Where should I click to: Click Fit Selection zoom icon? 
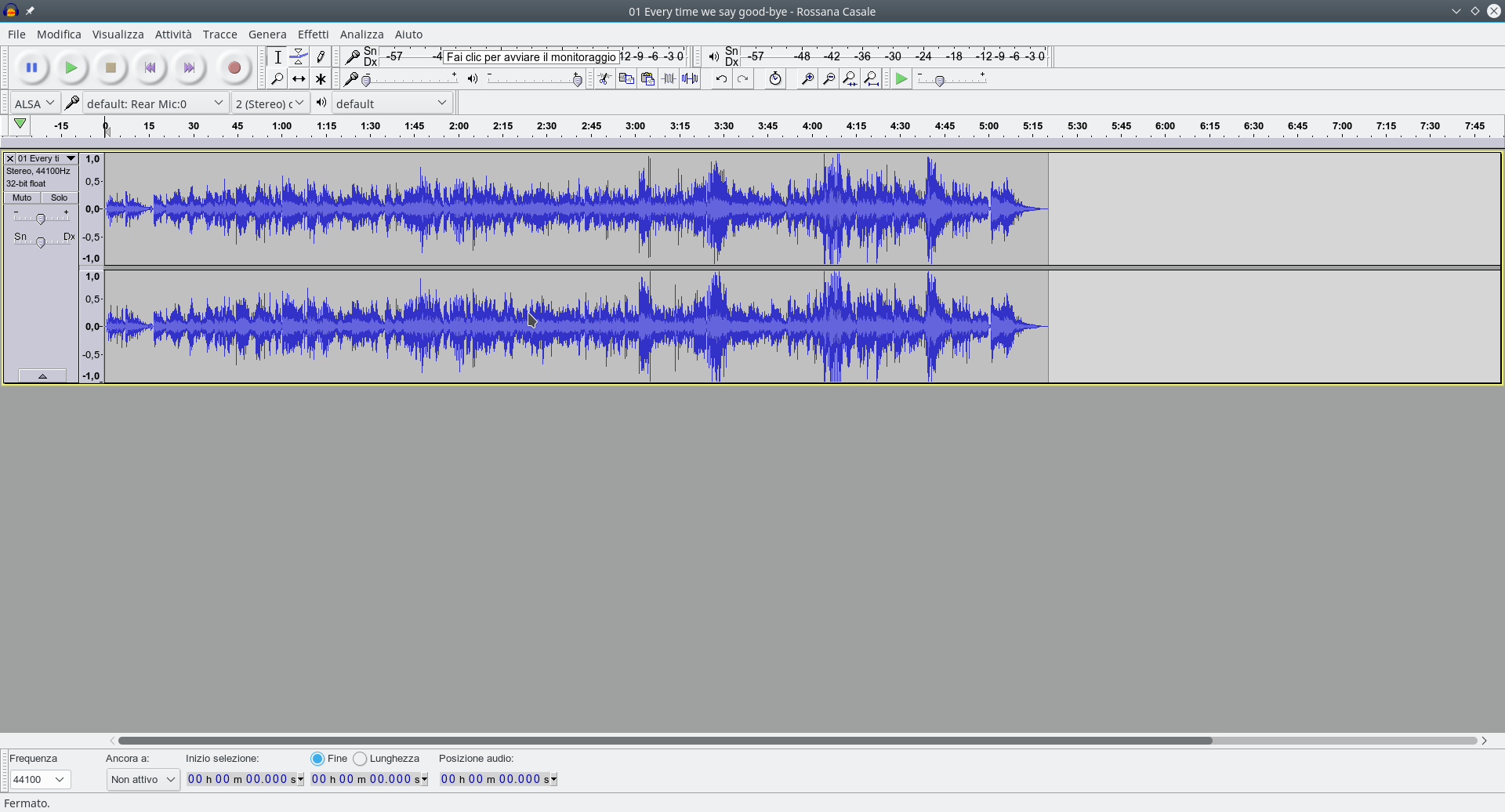(x=850, y=78)
